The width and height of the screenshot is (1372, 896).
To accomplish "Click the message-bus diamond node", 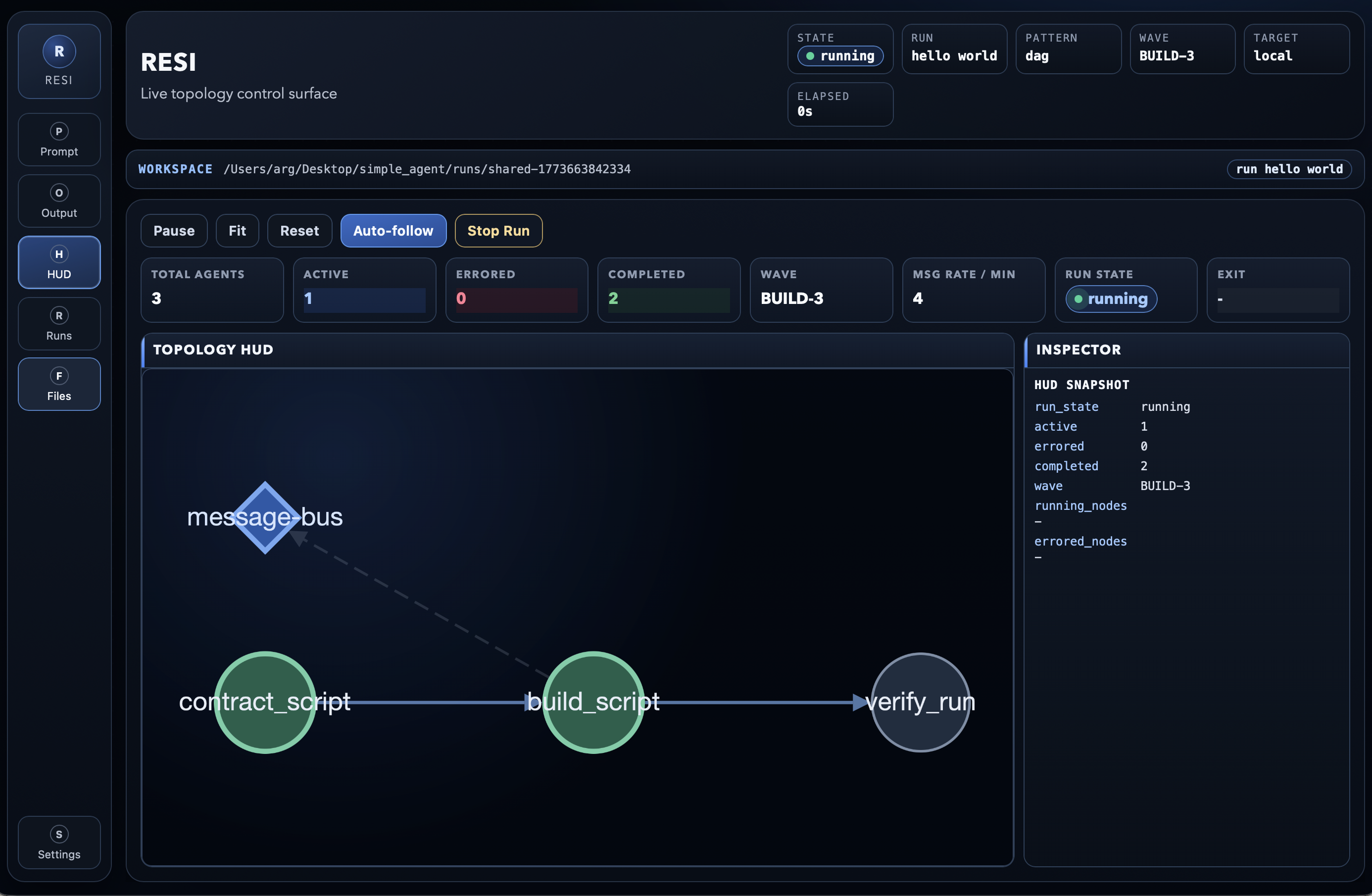I will click(265, 517).
